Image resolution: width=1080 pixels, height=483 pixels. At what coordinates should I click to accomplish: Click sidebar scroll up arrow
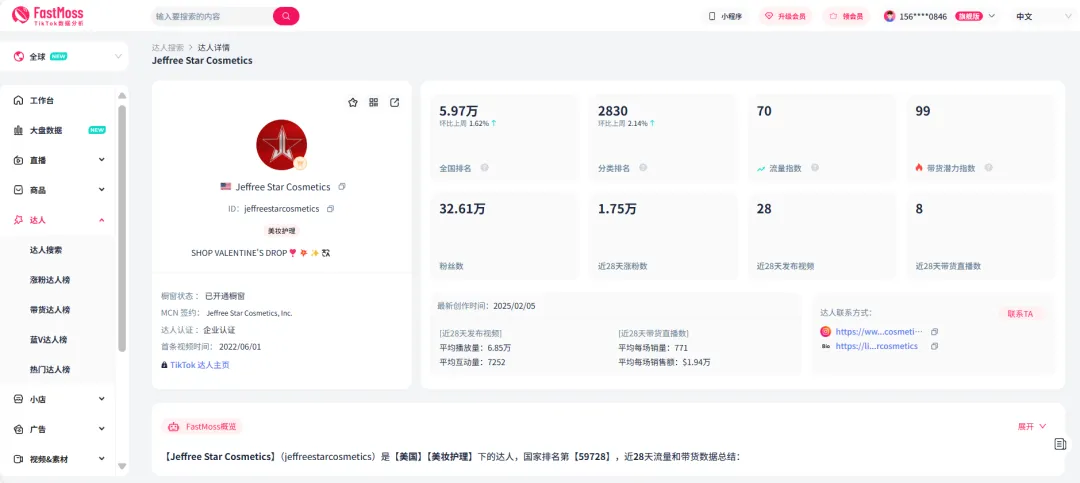[122, 96]
